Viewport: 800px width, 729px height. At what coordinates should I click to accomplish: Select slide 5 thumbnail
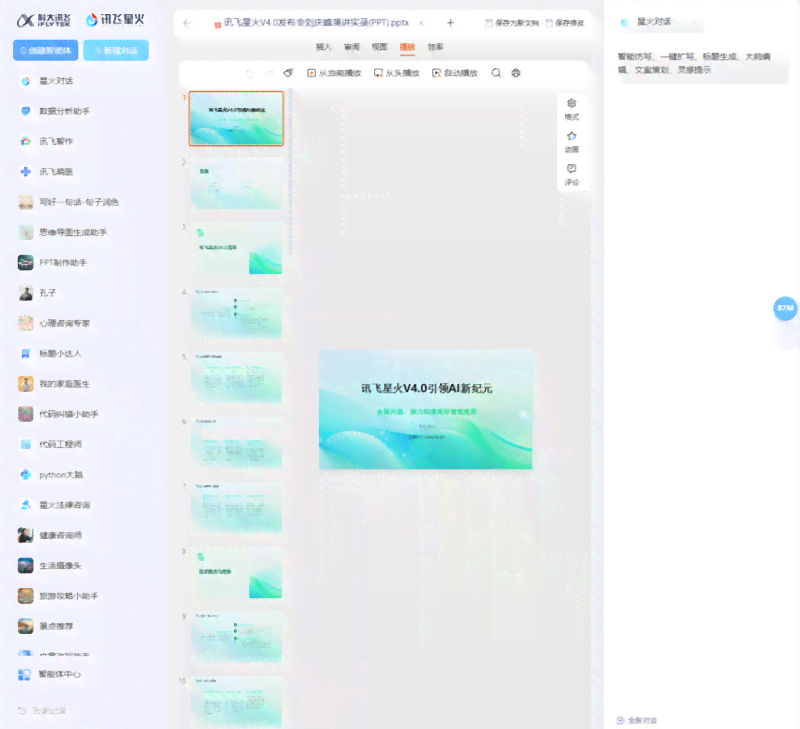(x=236, y=378)
